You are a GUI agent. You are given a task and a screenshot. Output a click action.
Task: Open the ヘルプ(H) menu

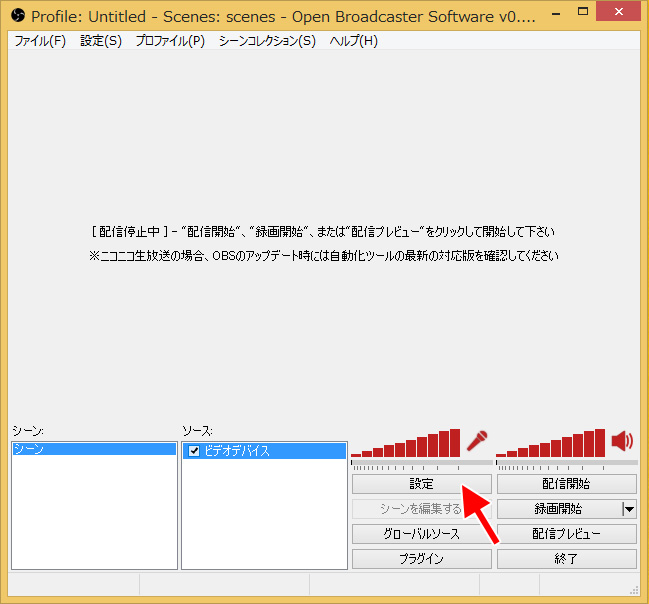pos(353,41)
